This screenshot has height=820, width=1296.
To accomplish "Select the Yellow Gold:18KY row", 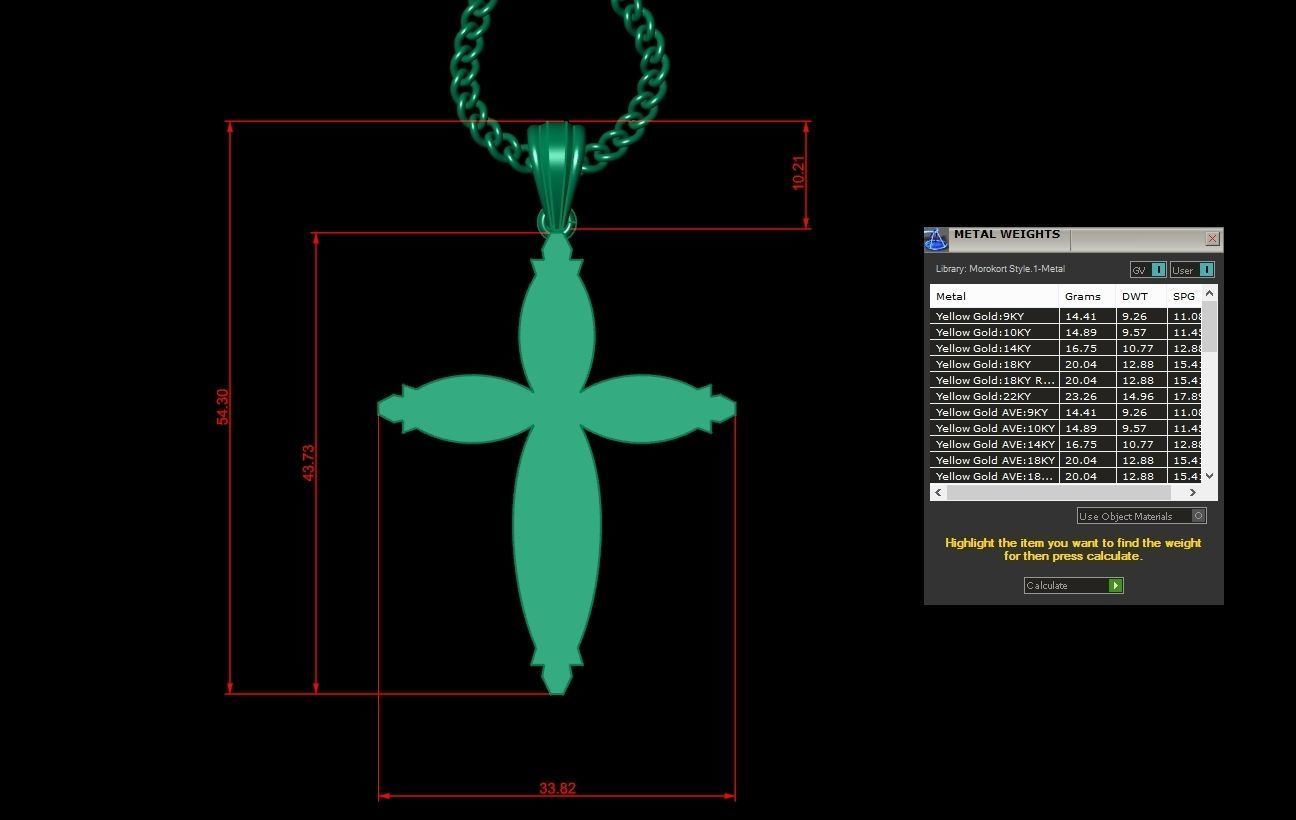I will (x=1066, y=364).
